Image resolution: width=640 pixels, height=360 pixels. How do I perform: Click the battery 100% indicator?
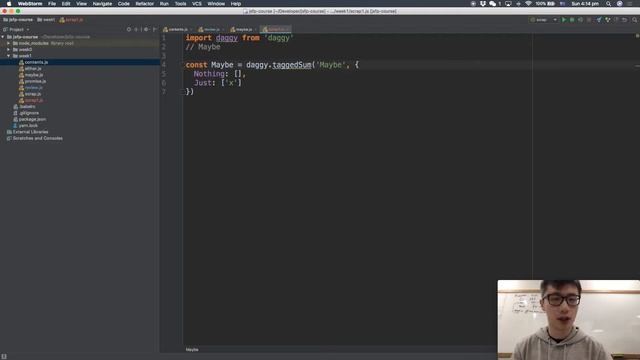545,4
